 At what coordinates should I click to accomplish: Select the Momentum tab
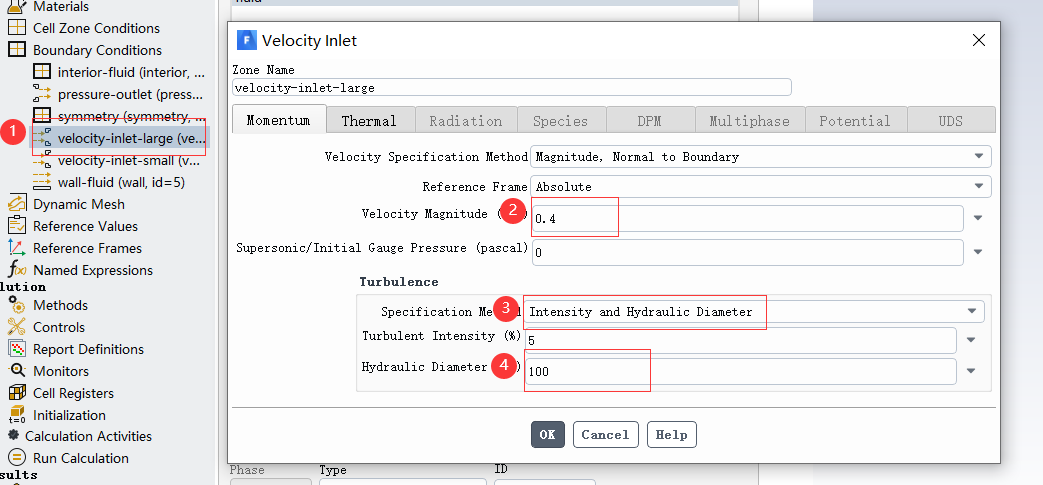pos(278,120)
